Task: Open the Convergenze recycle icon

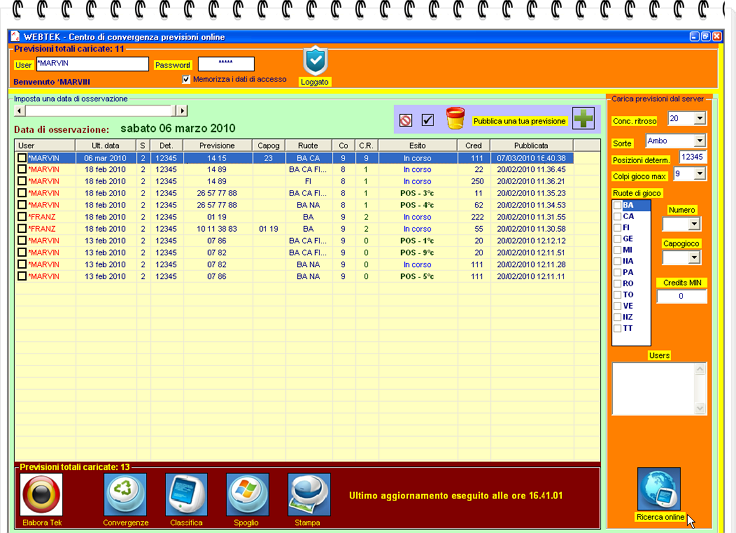Action: tap(125, 495)
